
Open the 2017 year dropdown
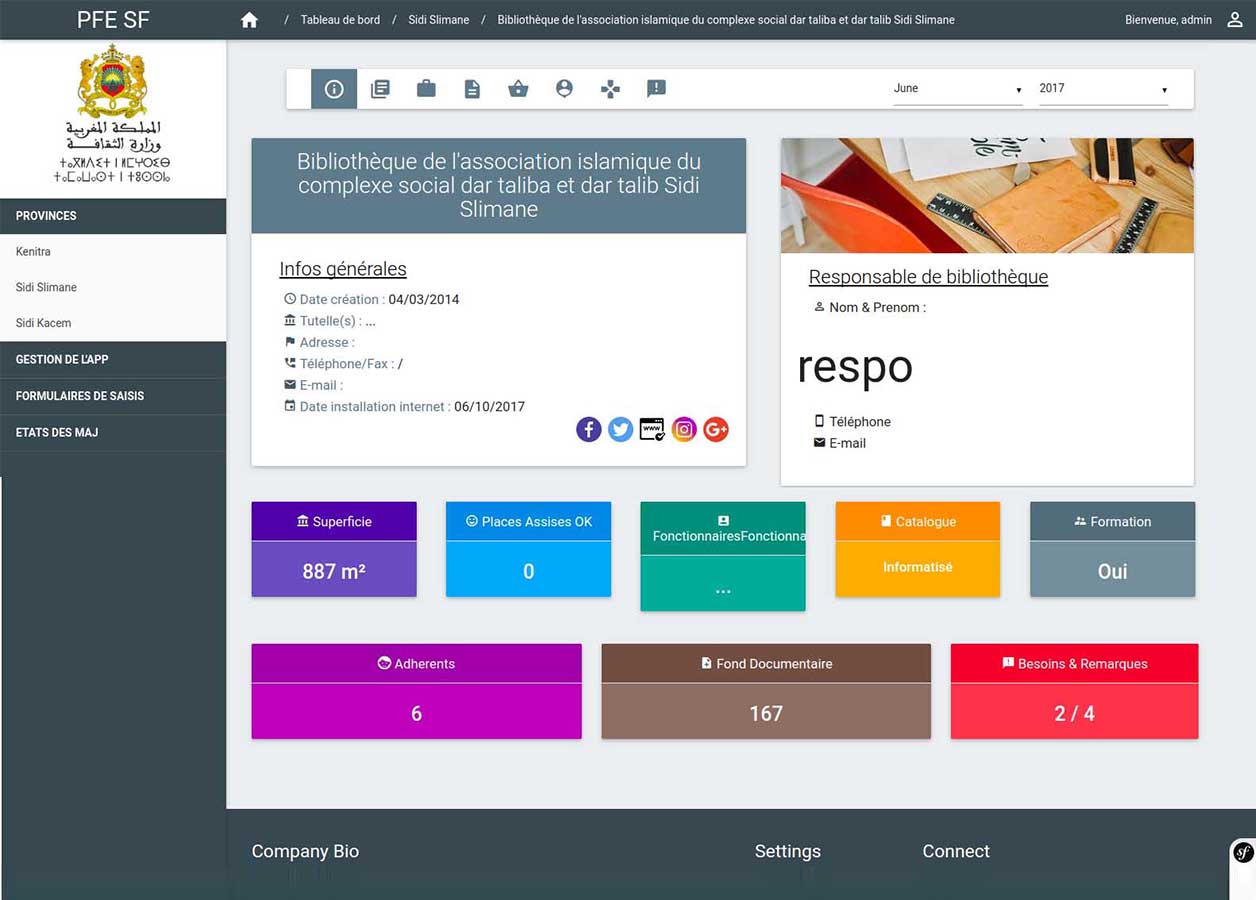coord(1102,89)
